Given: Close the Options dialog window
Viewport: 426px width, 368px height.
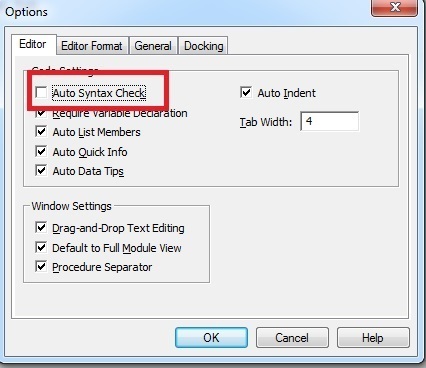Looking at the screenshot, I should pos(395,7).
